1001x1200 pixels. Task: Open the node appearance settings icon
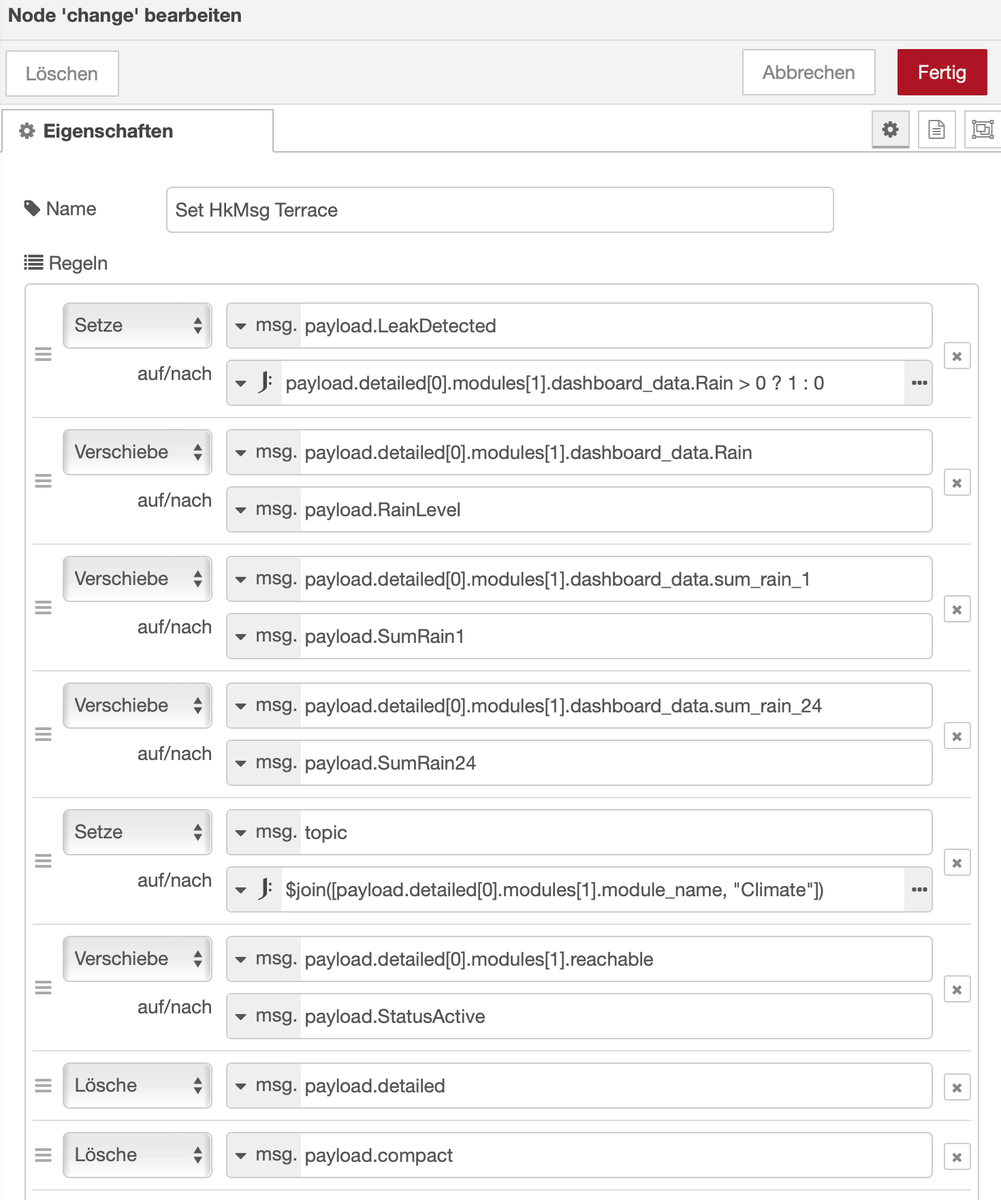coord(983,130)
